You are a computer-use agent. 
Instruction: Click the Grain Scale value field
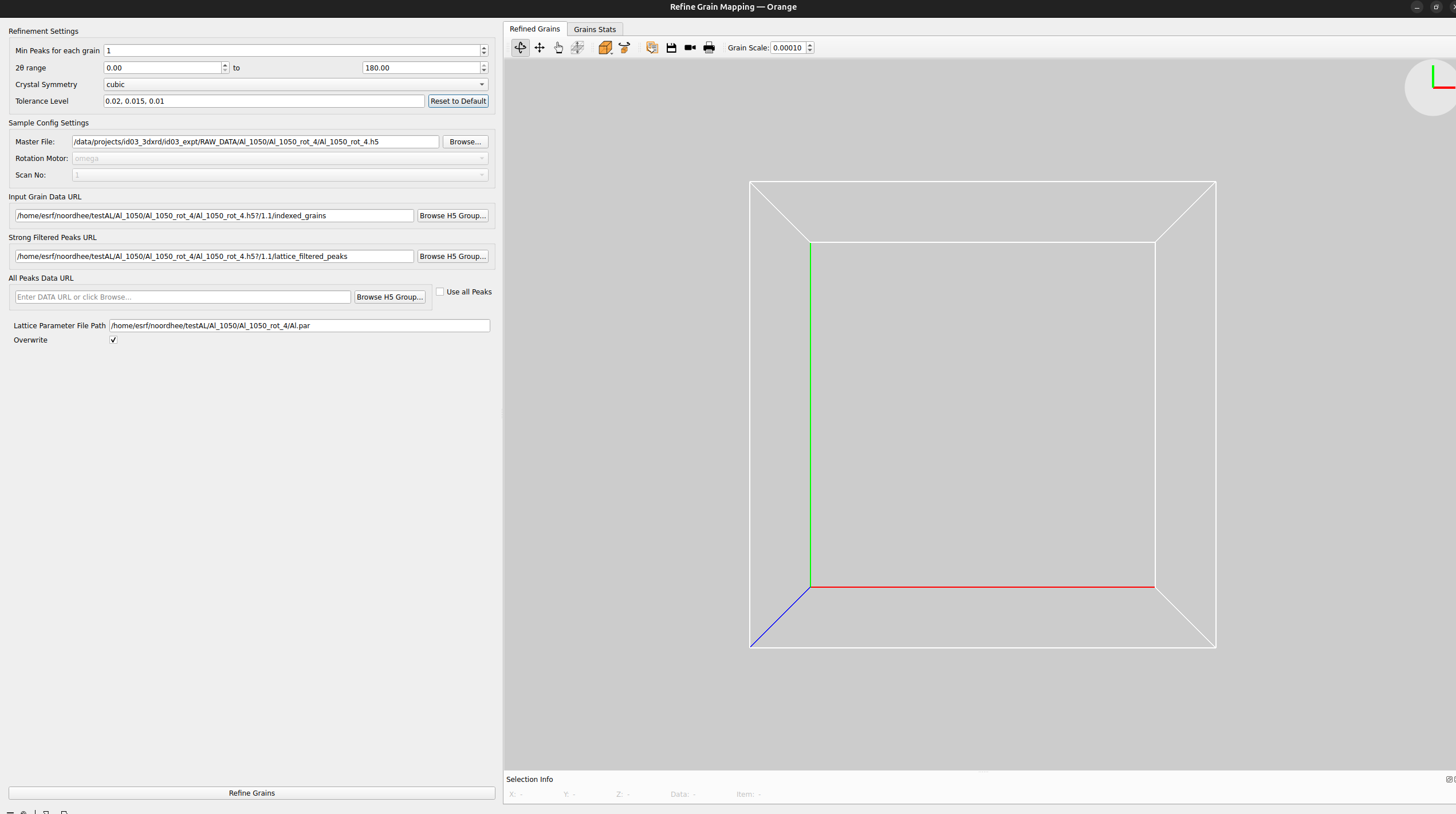[788, 48]
